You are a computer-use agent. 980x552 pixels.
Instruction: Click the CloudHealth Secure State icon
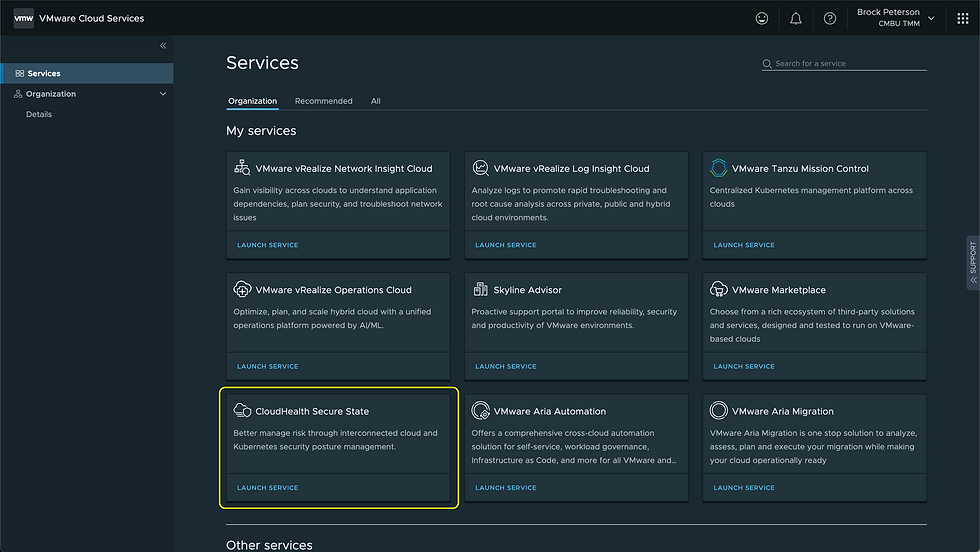coord(242,411)
